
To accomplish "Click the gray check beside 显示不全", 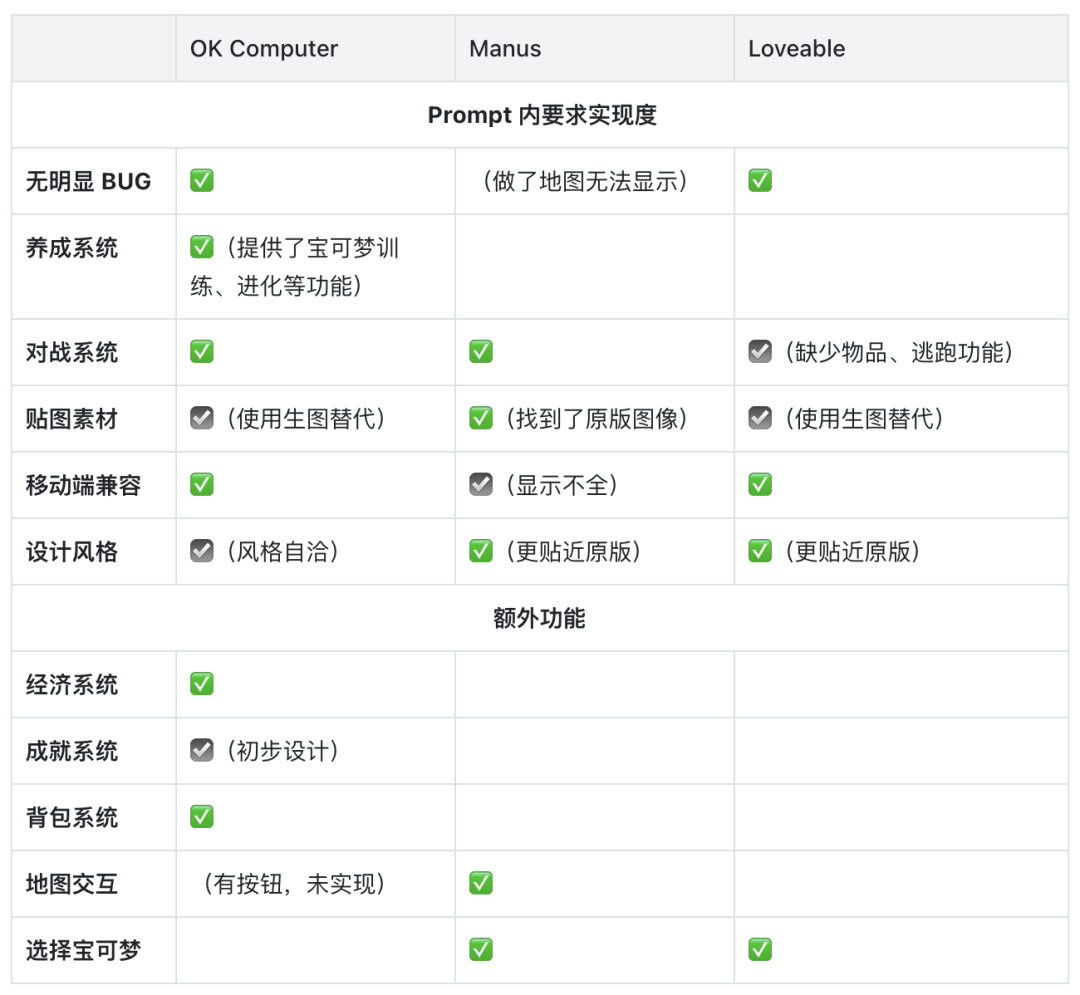I will click(481, 485).
